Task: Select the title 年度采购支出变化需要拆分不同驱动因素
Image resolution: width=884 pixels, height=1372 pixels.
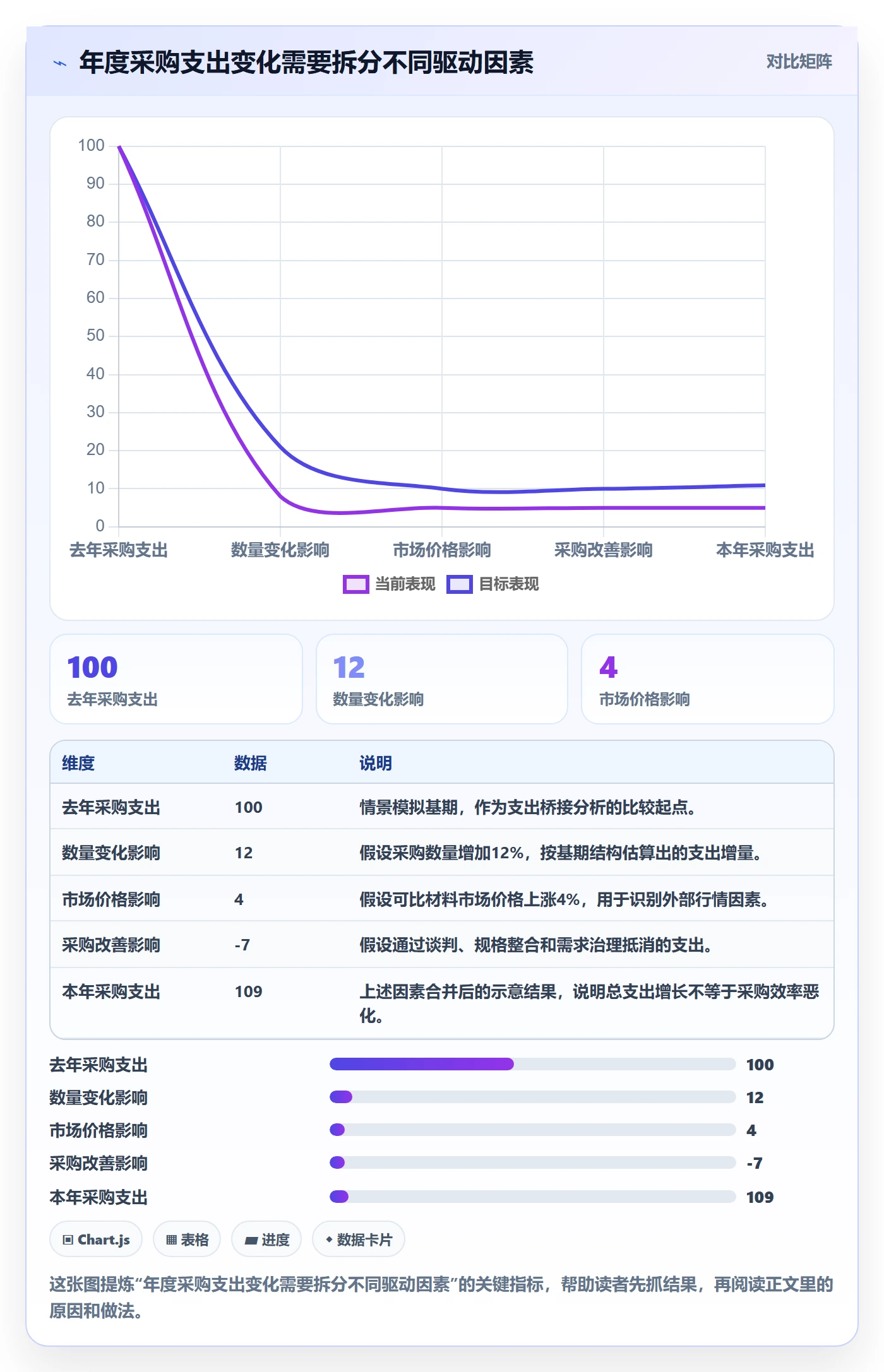Action: click(x=306, y=62)
